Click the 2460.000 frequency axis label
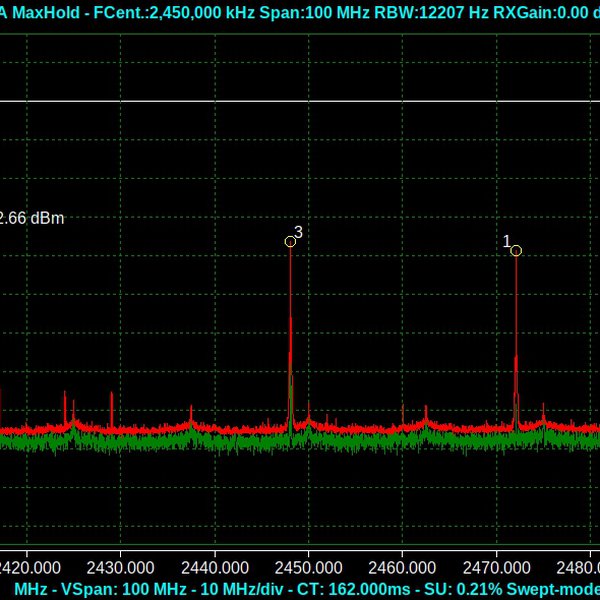This screenshot has width=600, height=600. click(402, 564)
